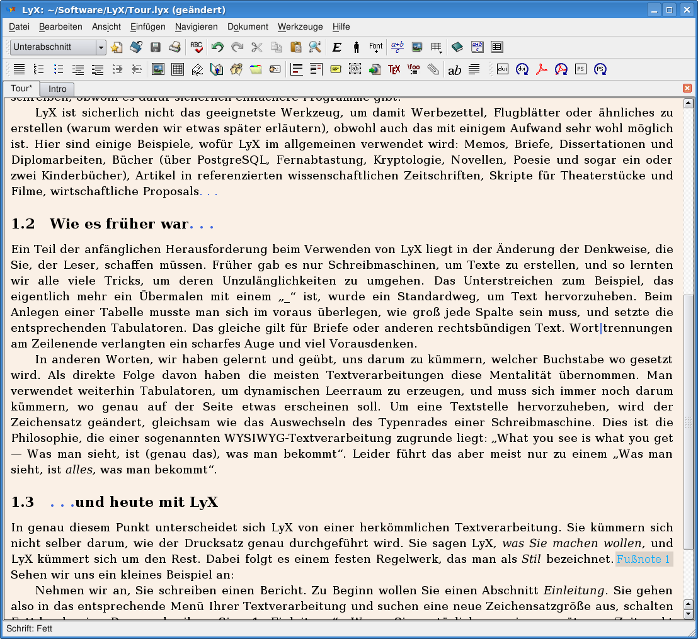
Task: Click the vertical scrollbar down arrow
Action: [688, 614]
